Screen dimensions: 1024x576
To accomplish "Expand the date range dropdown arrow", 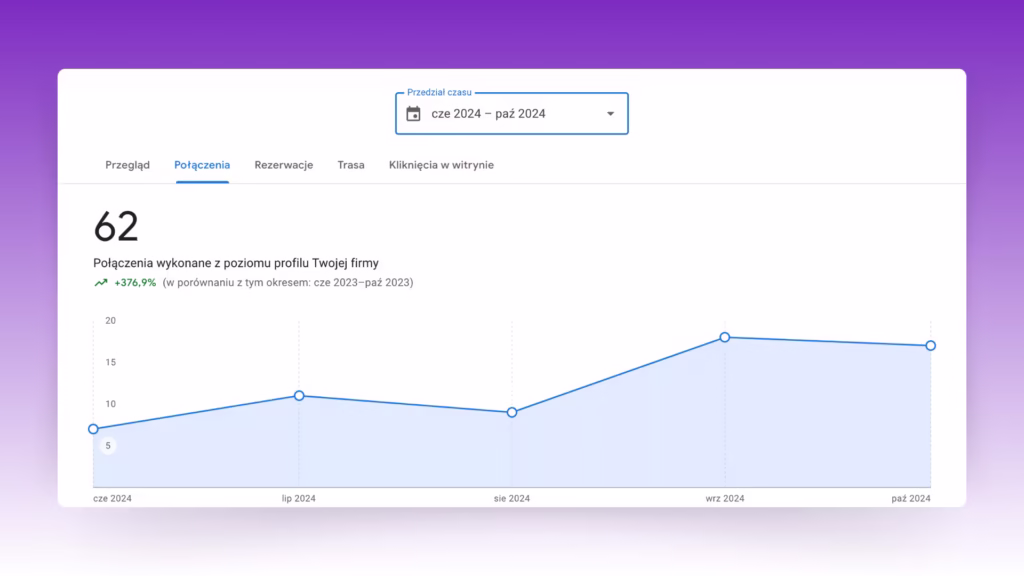I will [611, 114].
